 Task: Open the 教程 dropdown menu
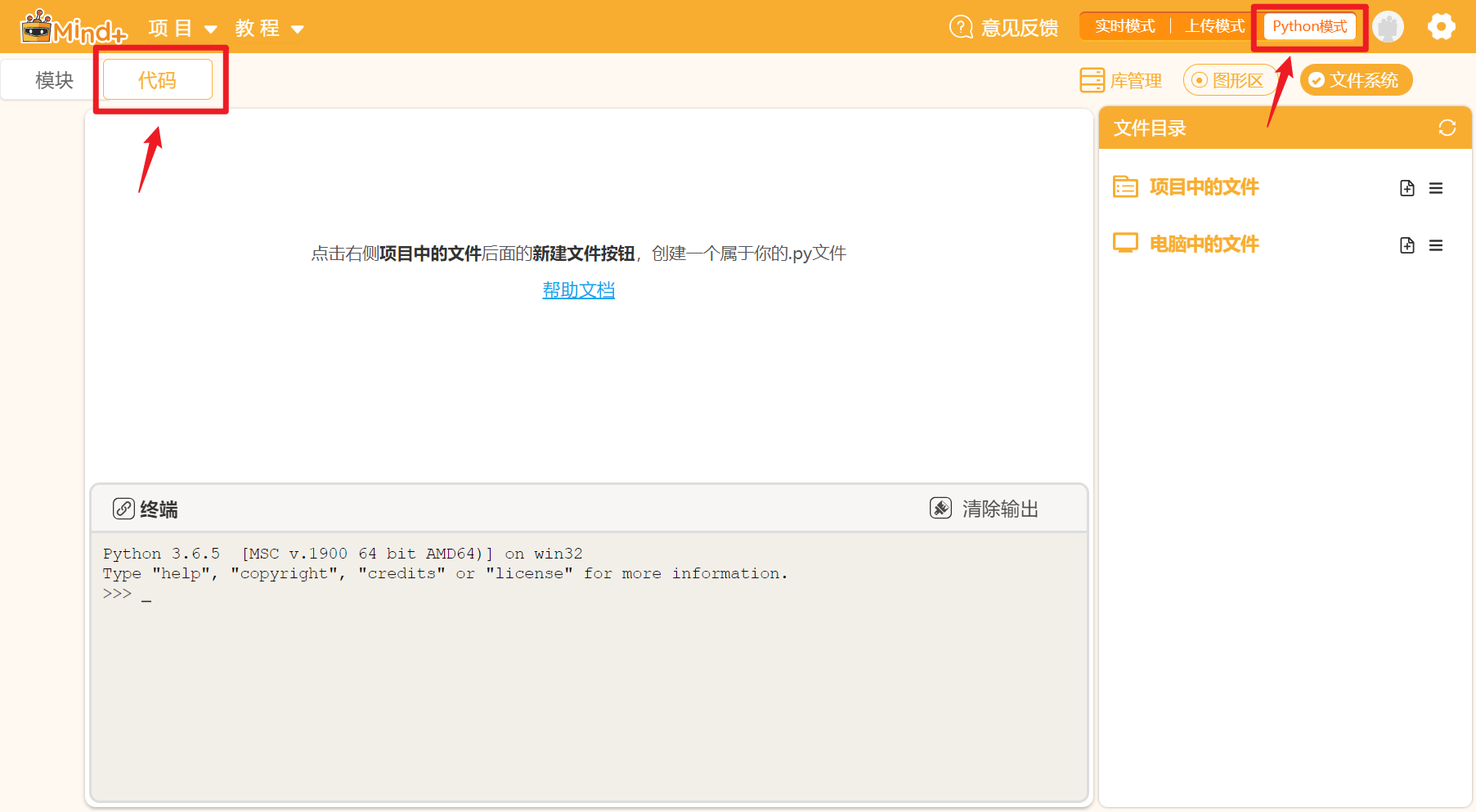tap(269, 29)
